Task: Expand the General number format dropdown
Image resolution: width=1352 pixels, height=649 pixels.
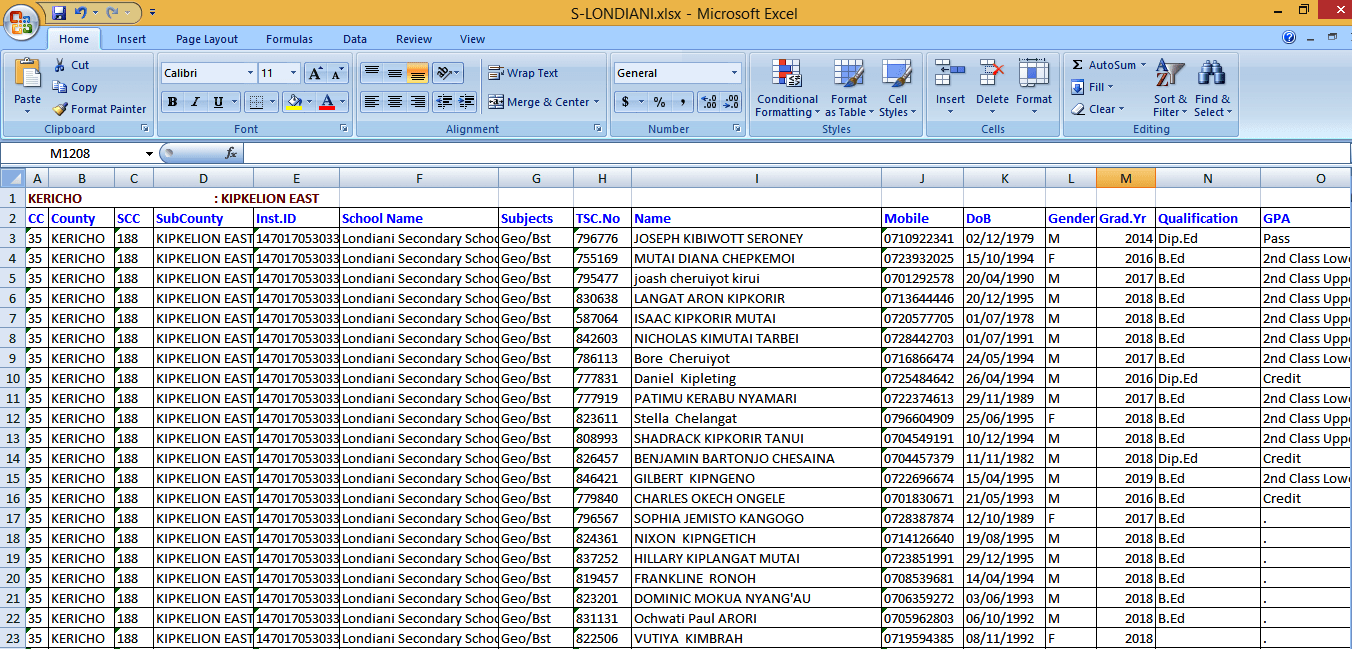Action: [x=734, y=73]
